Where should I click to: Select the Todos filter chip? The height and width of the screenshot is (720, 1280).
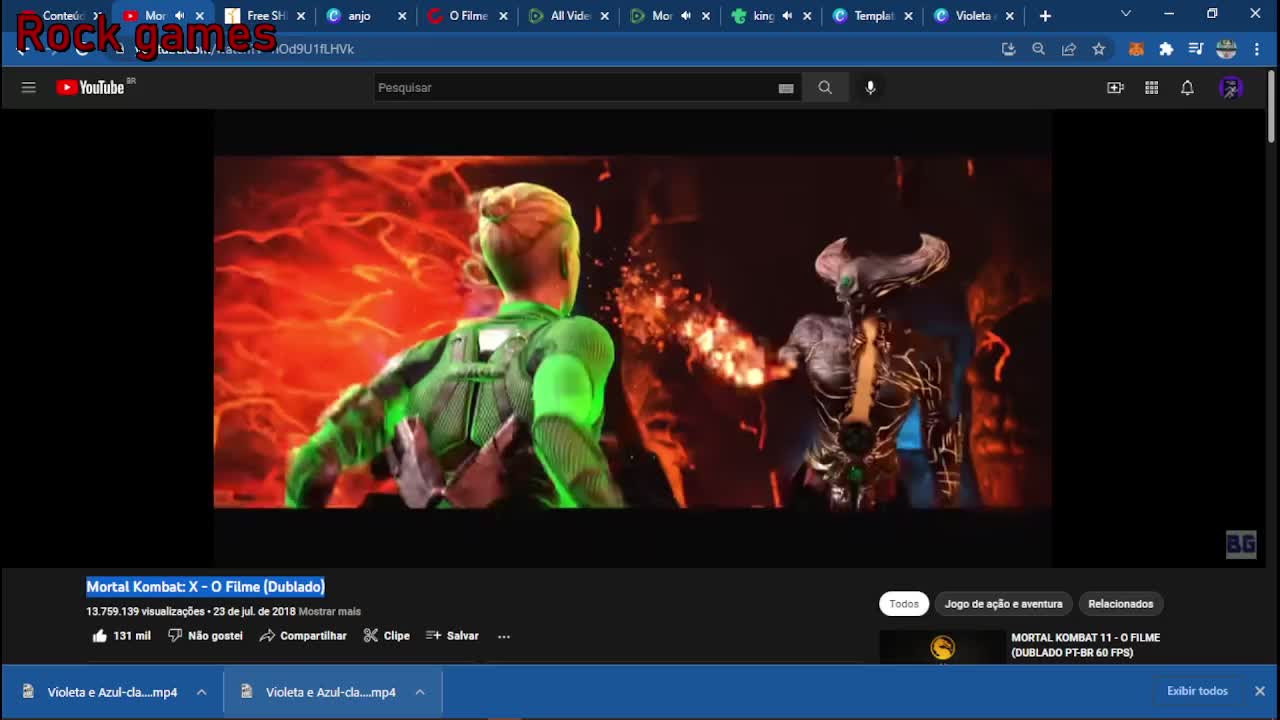[904, 604]
